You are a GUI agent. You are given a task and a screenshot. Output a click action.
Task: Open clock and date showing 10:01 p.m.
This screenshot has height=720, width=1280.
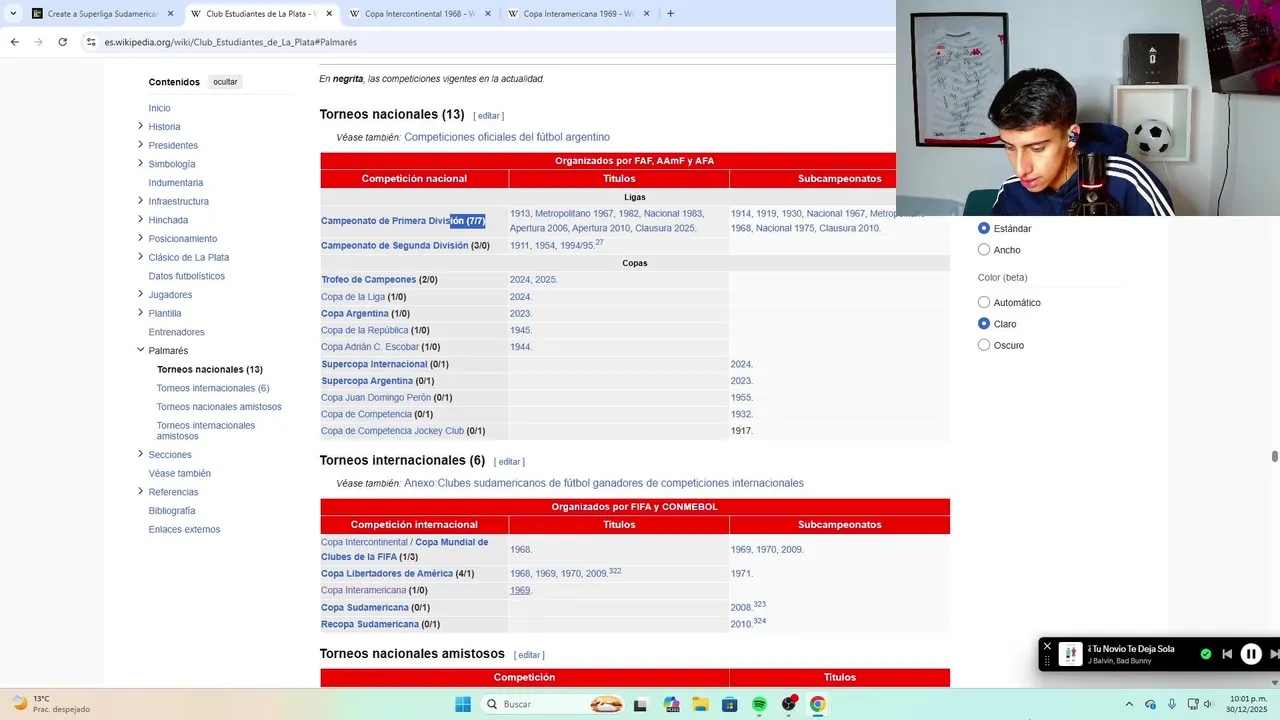[1247, 704]
